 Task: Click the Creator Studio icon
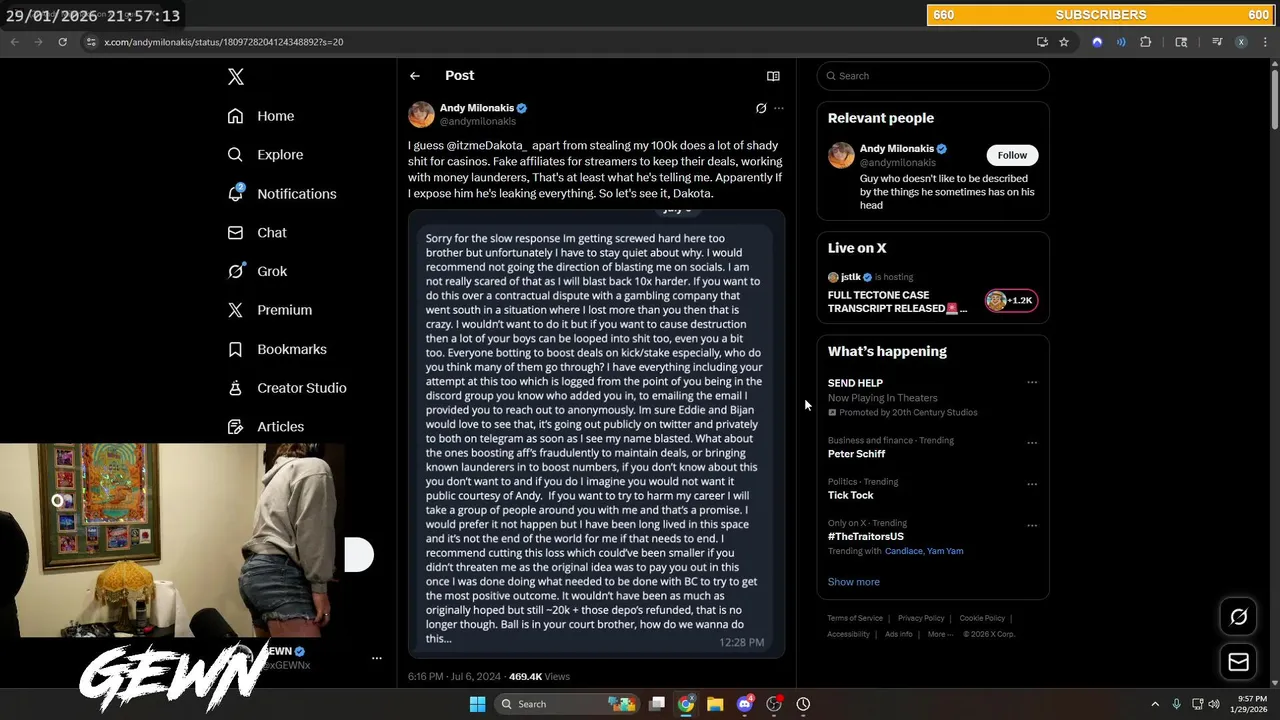[x=235, y=388]
